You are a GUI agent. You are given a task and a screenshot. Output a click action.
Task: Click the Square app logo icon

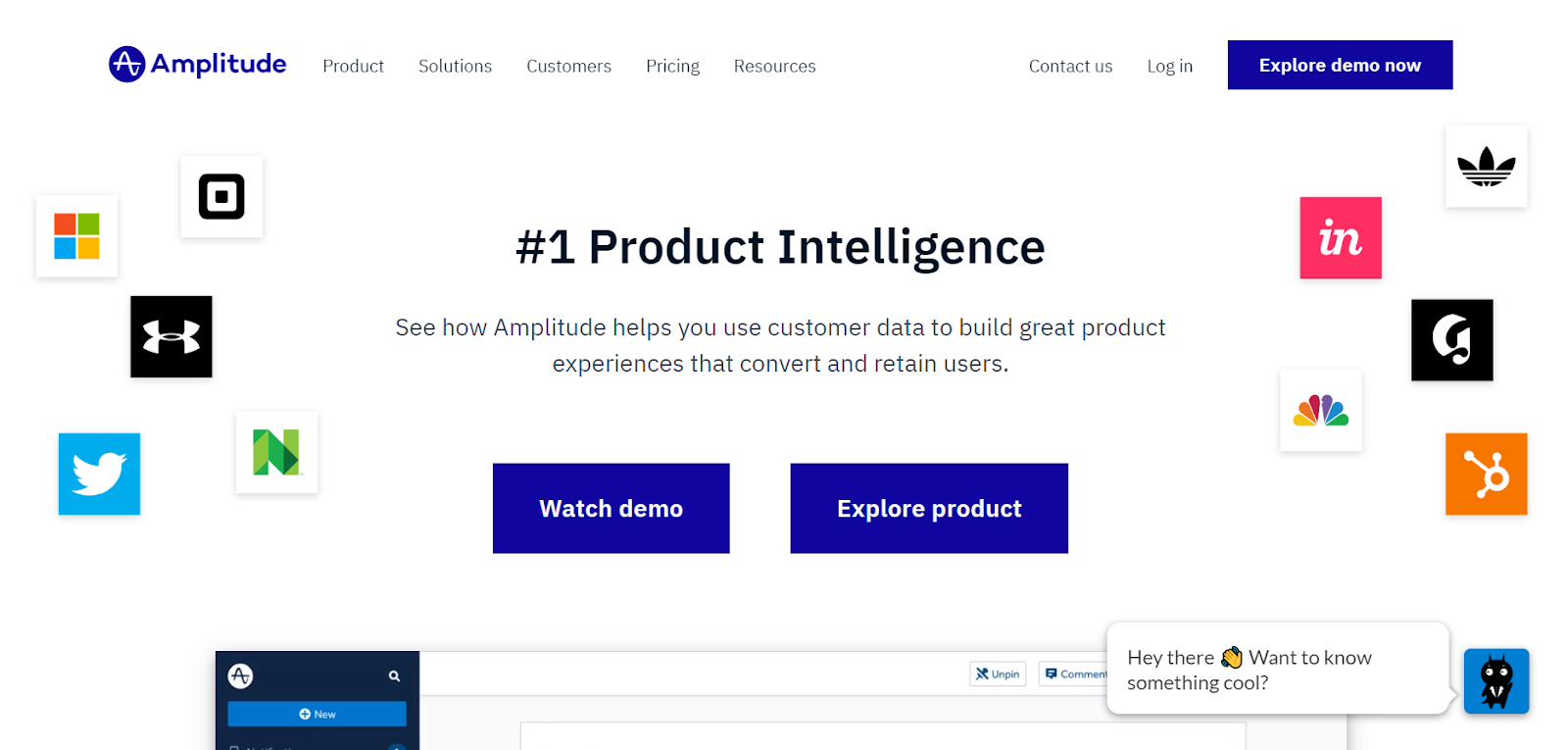coord(220,196)
